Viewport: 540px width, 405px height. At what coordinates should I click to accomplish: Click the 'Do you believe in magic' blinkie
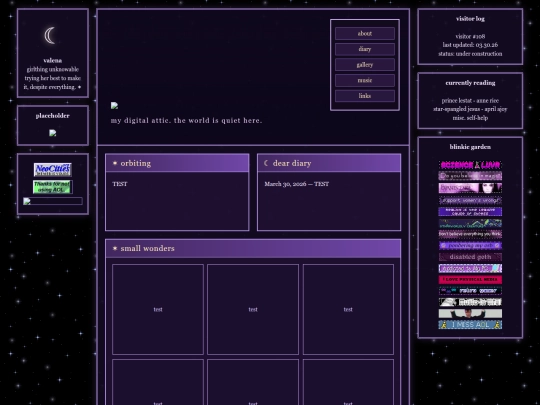[x=470, y=176]
